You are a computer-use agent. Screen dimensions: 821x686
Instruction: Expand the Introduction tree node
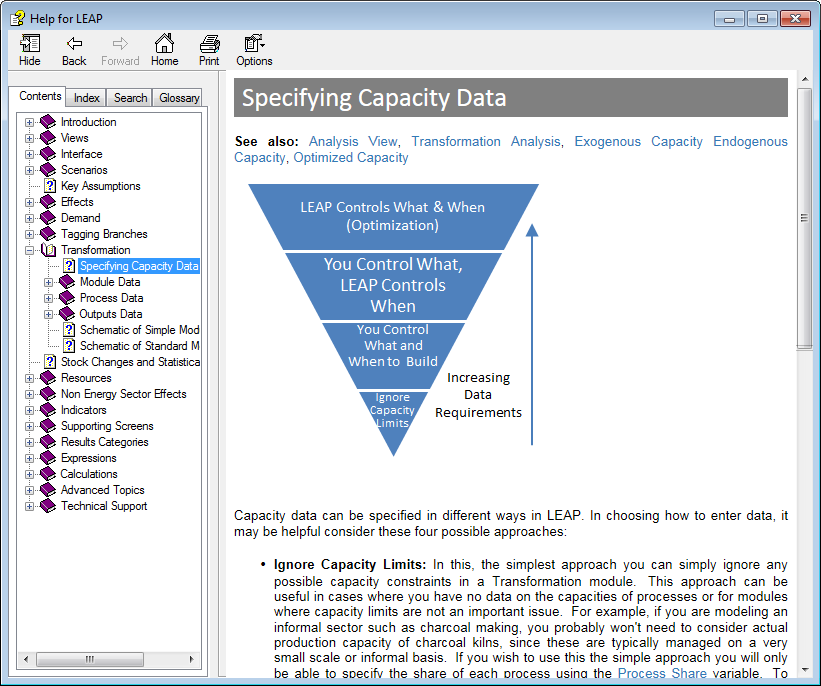29,123
